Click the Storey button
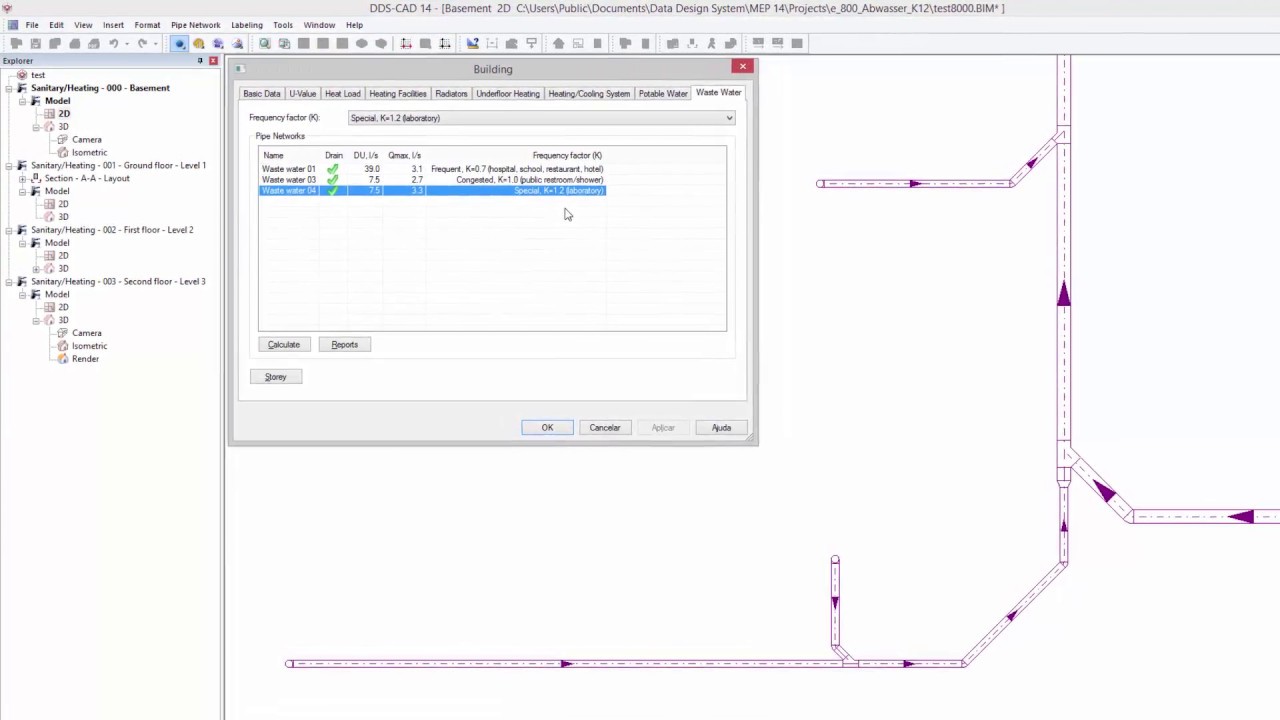 coord(276,377)
